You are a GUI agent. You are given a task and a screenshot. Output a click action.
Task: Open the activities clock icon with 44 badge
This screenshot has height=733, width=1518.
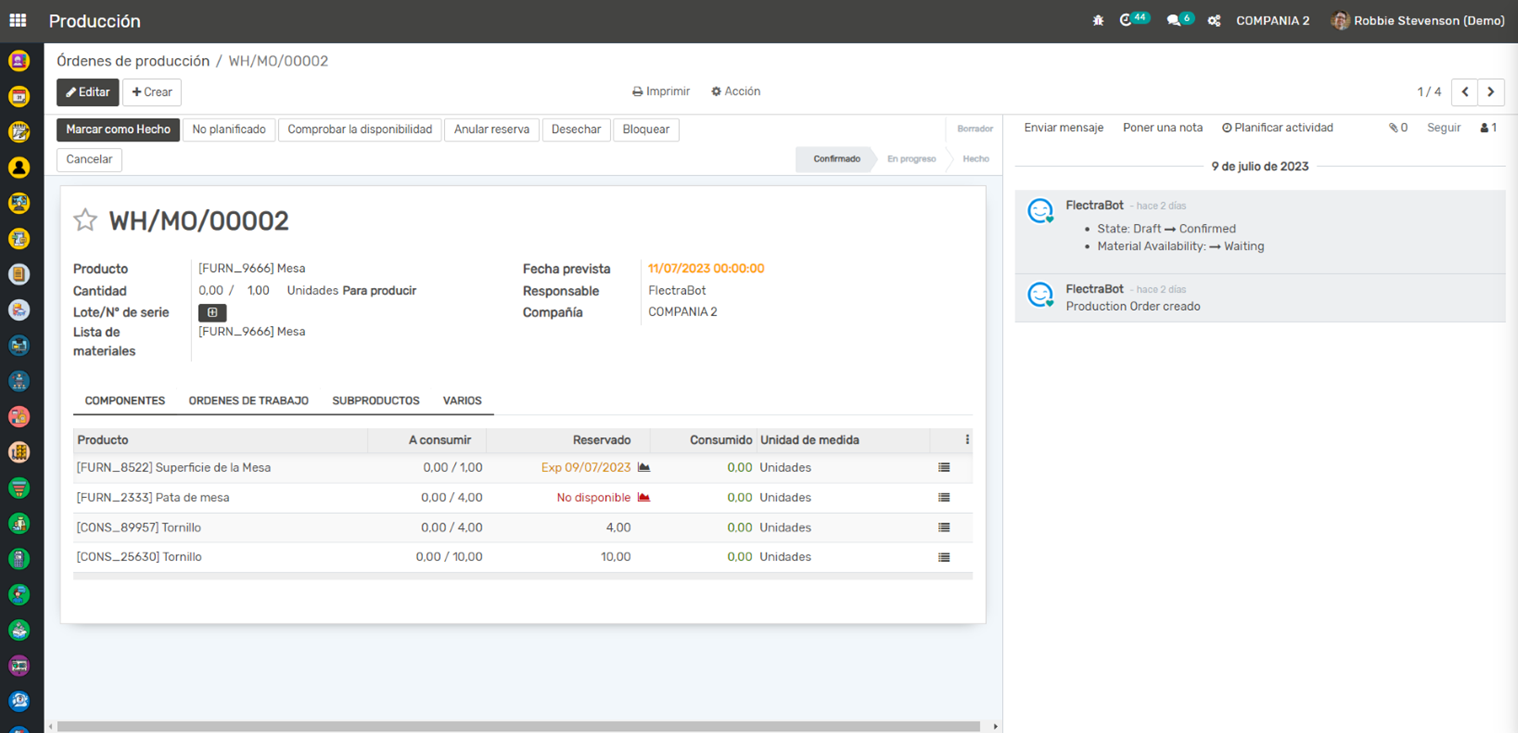coord(1127,20)
